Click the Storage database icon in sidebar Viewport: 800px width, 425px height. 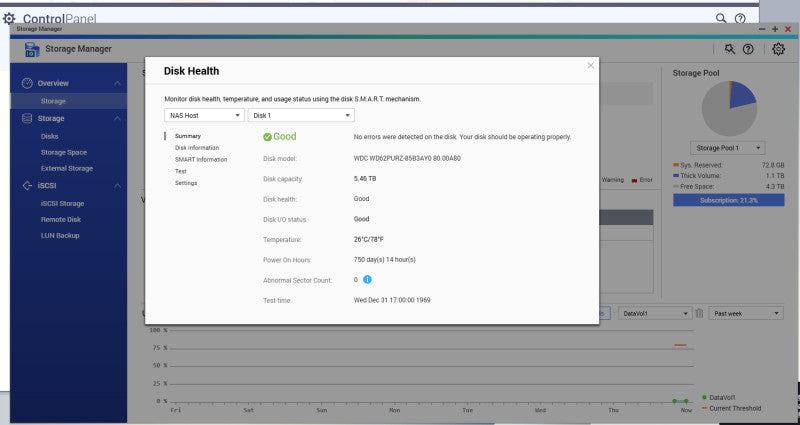[x=27, y=118]
